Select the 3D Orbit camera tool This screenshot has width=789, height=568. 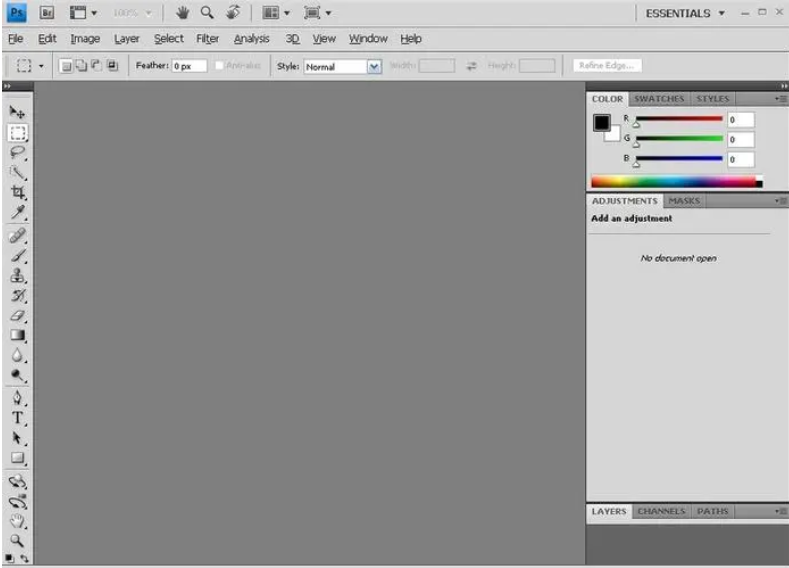(x=18, y=502)
